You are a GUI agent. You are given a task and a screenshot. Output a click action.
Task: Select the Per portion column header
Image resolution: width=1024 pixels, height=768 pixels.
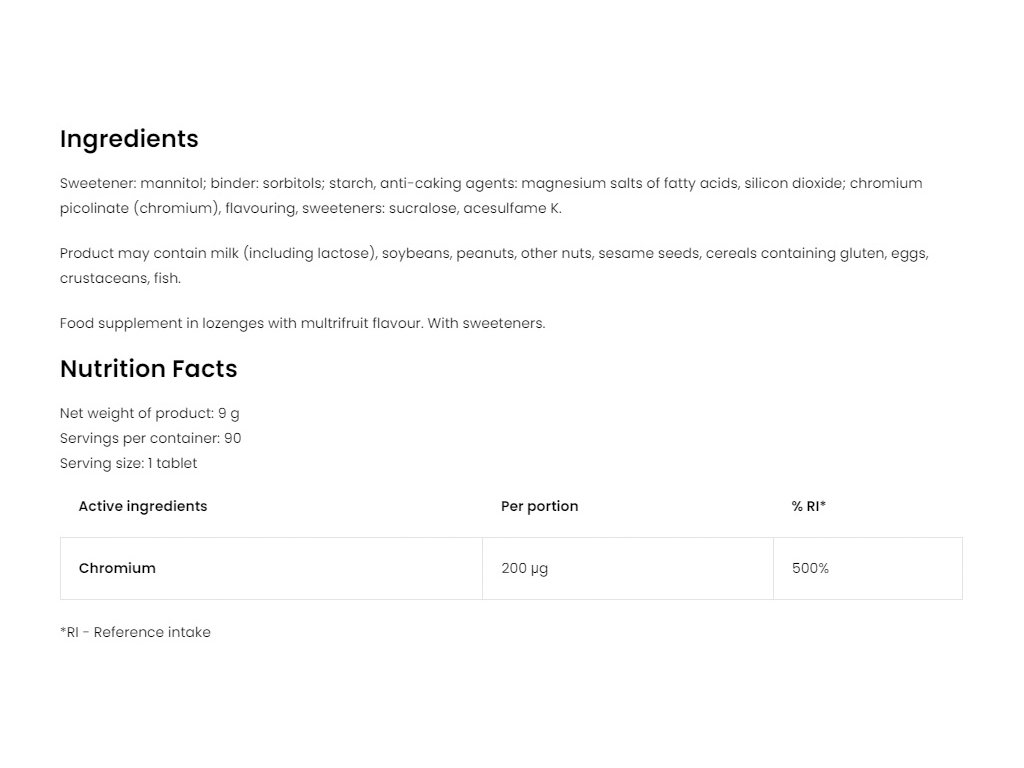[x=539, y=506]
